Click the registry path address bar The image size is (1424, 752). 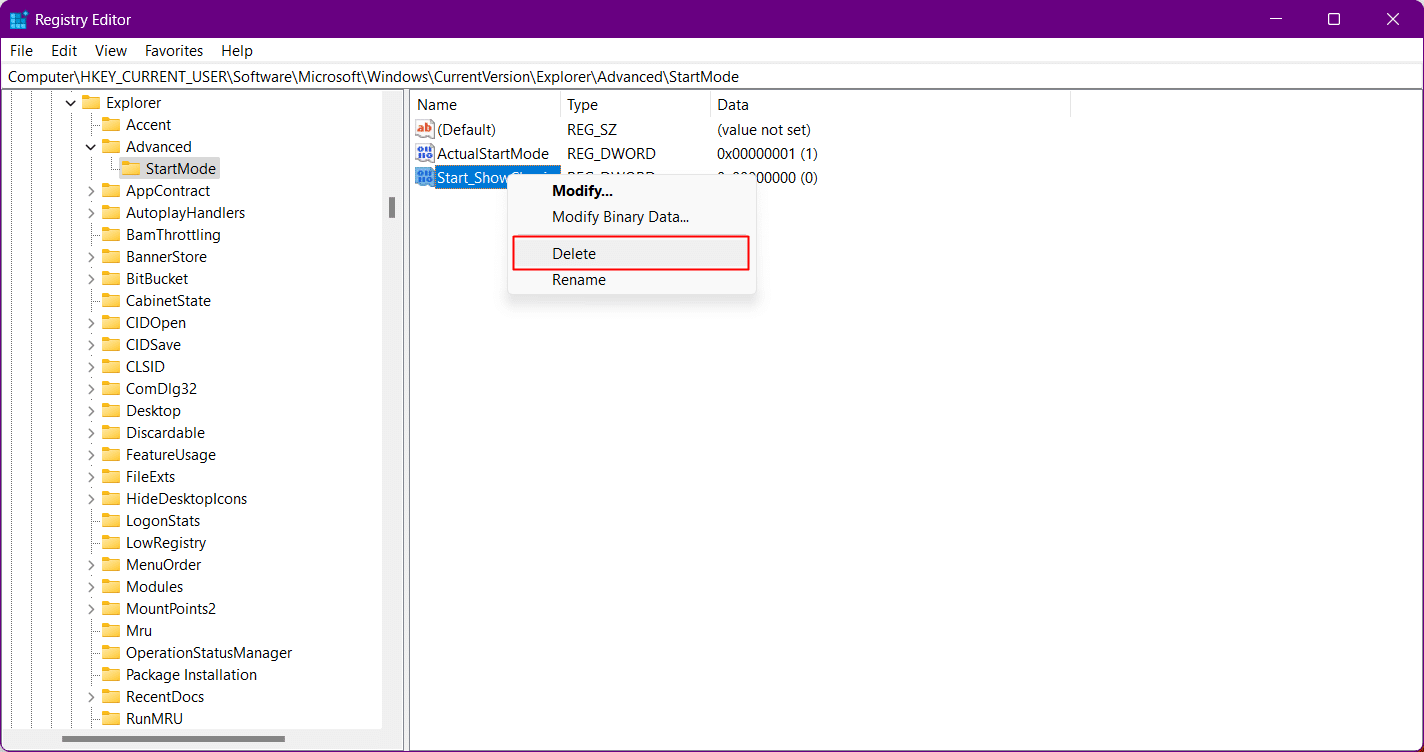tap(712, 77)
